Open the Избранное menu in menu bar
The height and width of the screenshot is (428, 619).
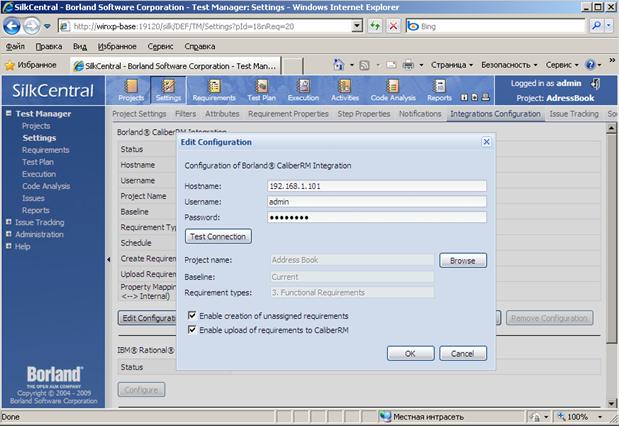(117, 47)
